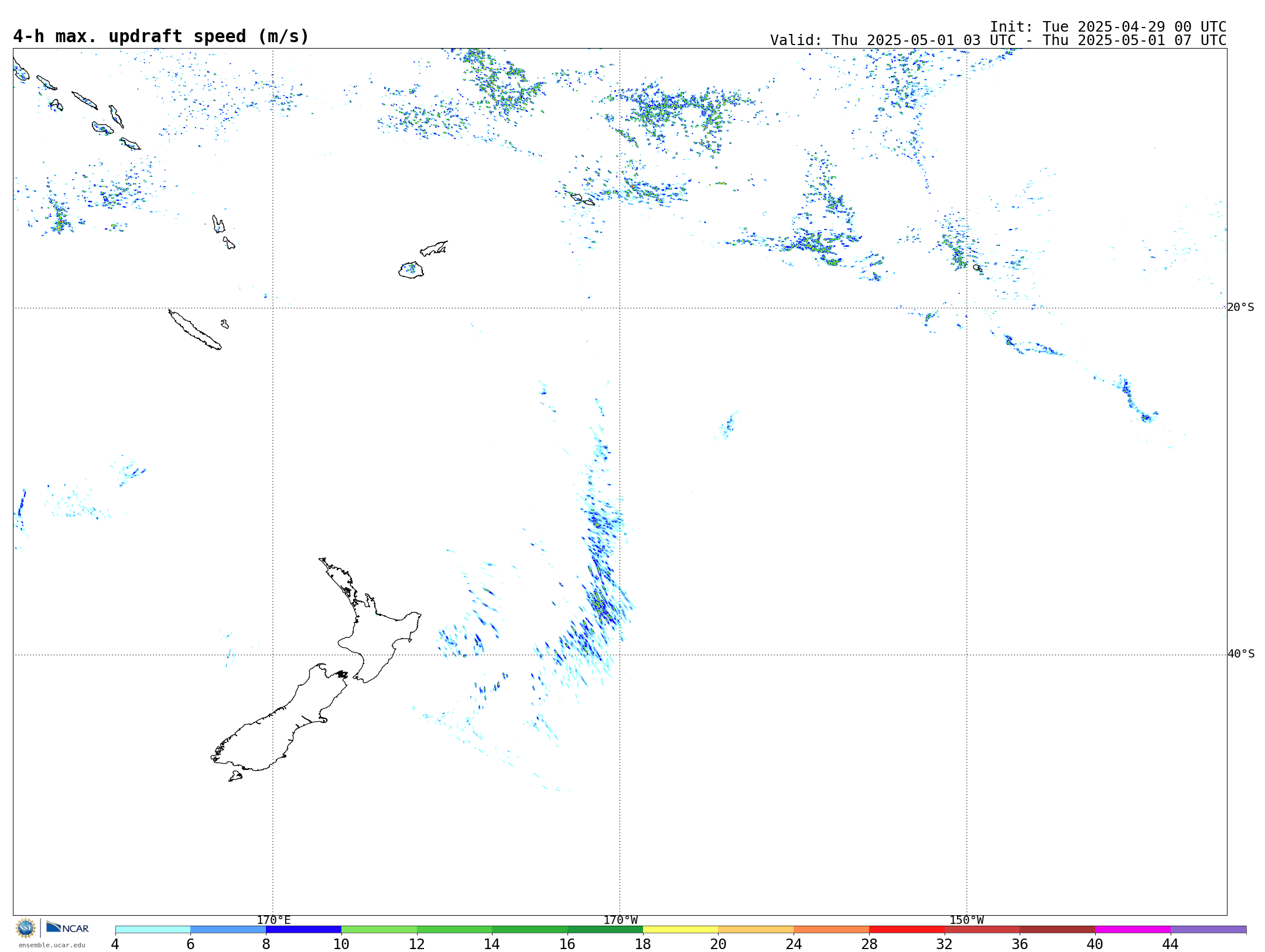Click the colorbar tick label 14
This screenshot has width=1265, height=952.
pyautogui.click(x=492, y=944)
